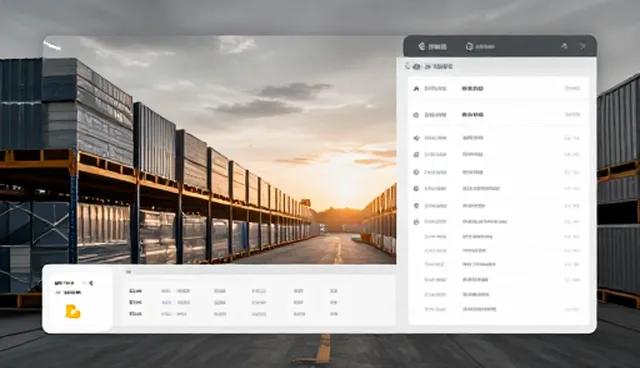
Task: Click the yellow folder icon in bottom-left card
Action: pos(73,311)
